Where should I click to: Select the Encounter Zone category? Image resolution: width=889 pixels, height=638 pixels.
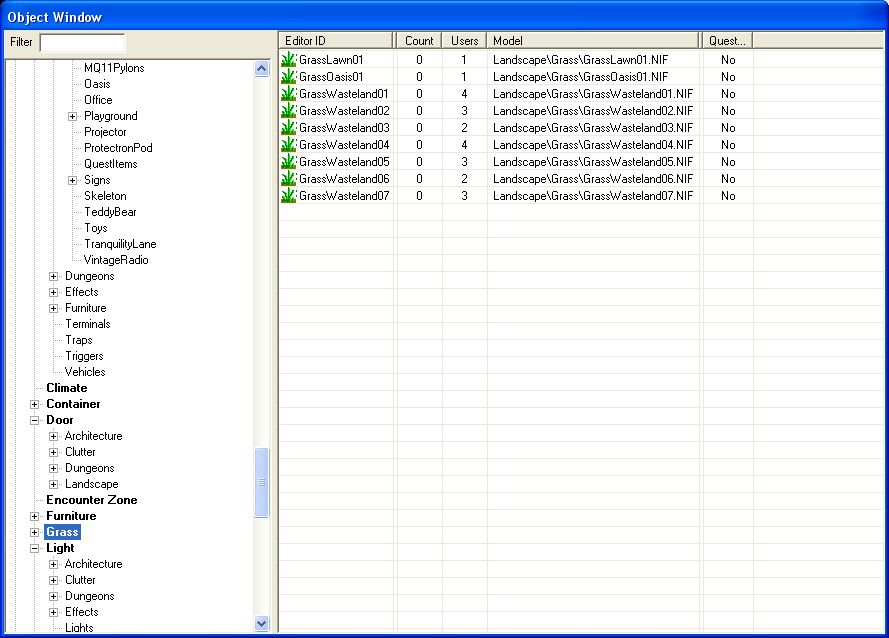coord(92,500)
